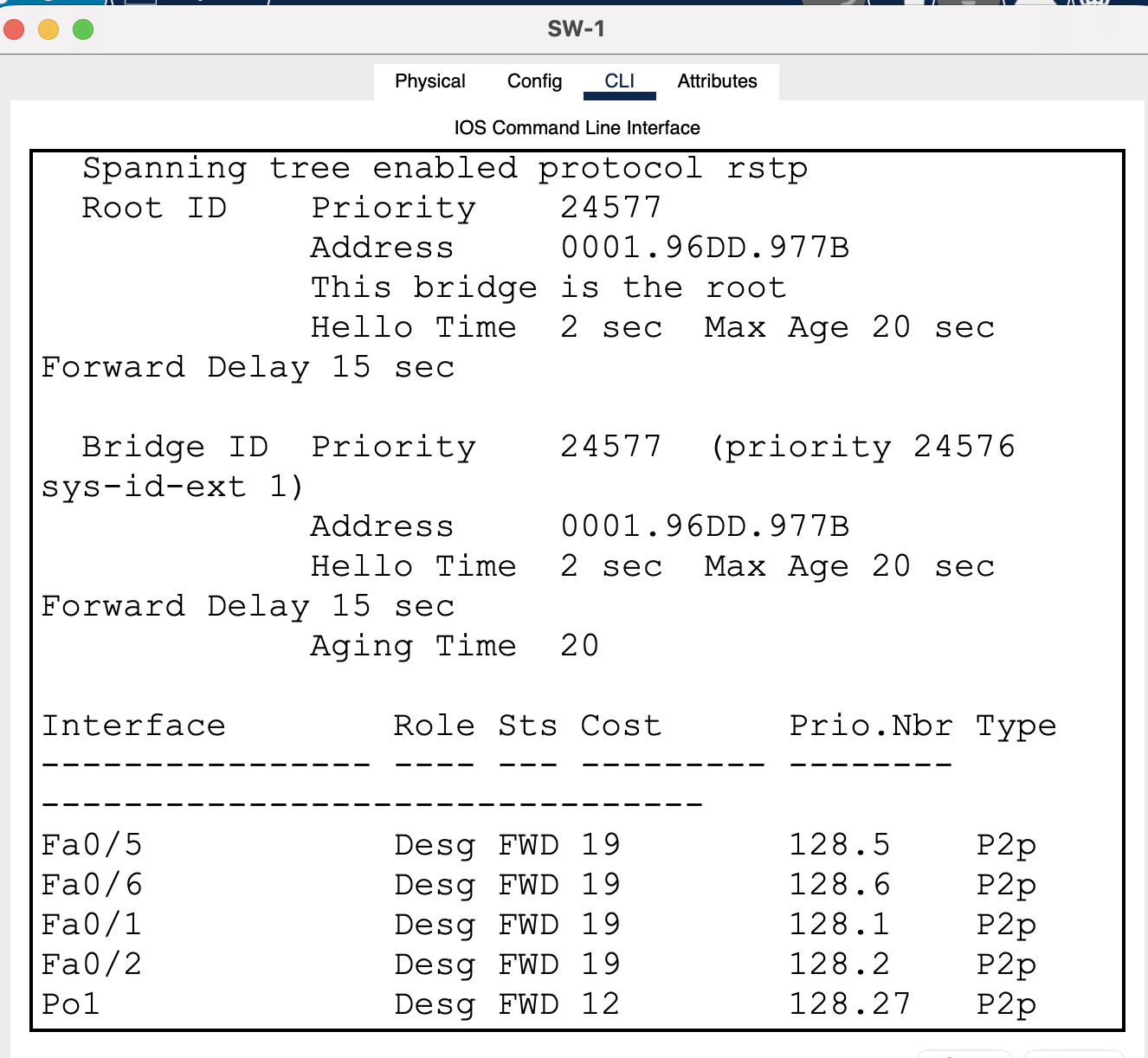
Task: Click the 128.5 Prio.Nbr value
Action: 839,845
